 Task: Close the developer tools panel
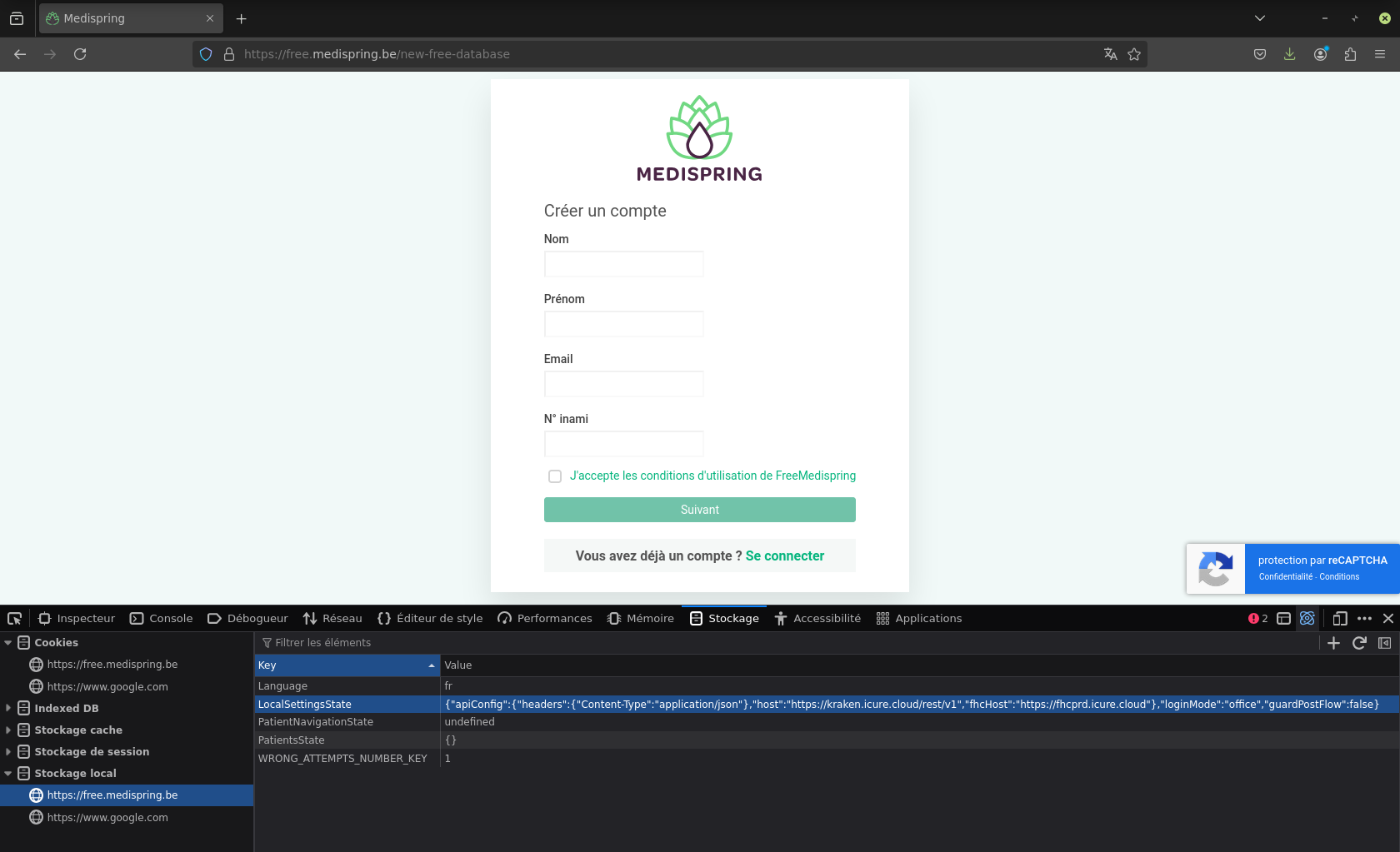coord(1388,618)
